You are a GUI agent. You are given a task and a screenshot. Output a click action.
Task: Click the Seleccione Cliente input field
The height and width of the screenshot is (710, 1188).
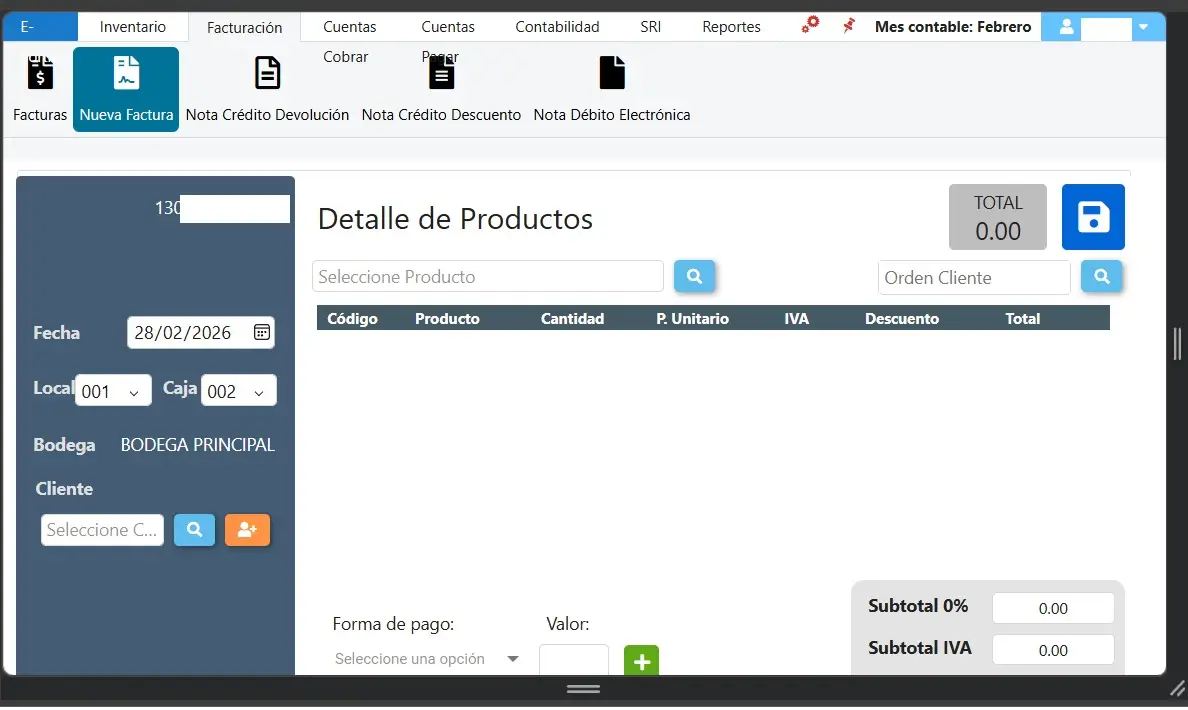102,530
